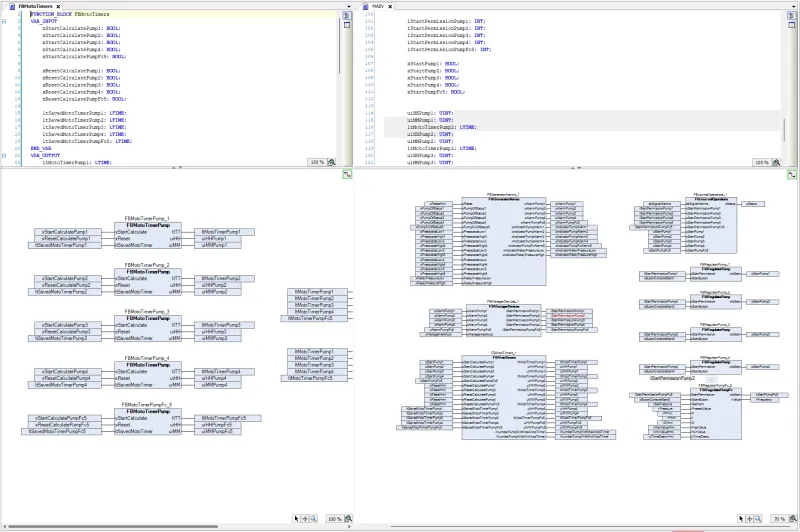The height and width of the screenshot is (532, 800).
Task: Switch to the FBMotoTimers tab
Action: [x=35, y=6]
